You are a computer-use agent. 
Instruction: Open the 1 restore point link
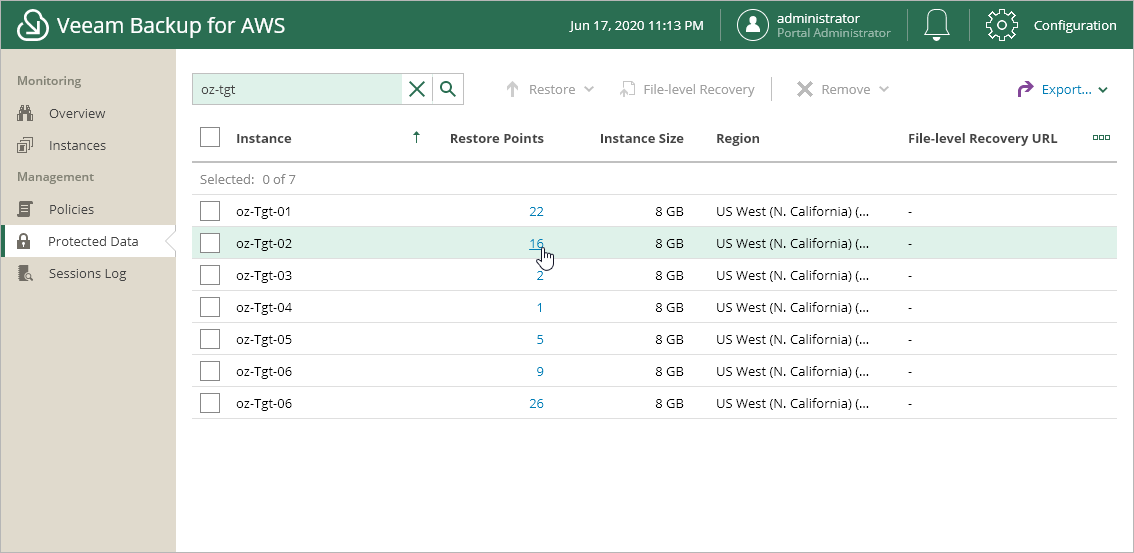[x=540, y=307]
